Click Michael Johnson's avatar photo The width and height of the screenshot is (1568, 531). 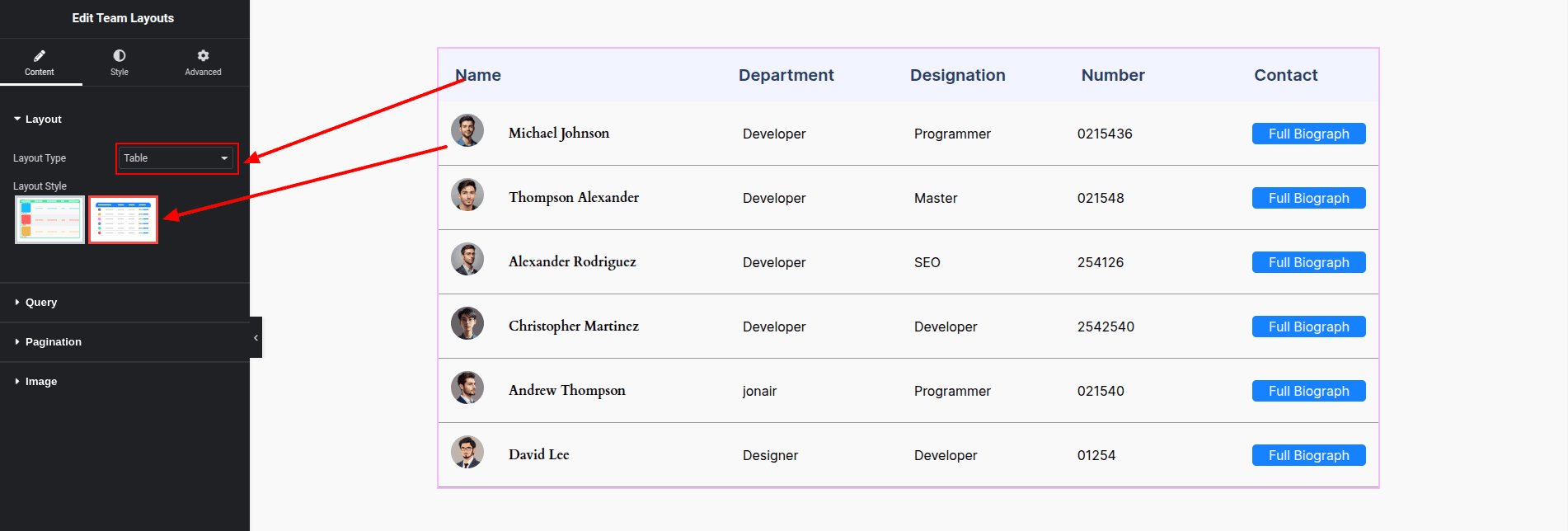coord(467,131)
